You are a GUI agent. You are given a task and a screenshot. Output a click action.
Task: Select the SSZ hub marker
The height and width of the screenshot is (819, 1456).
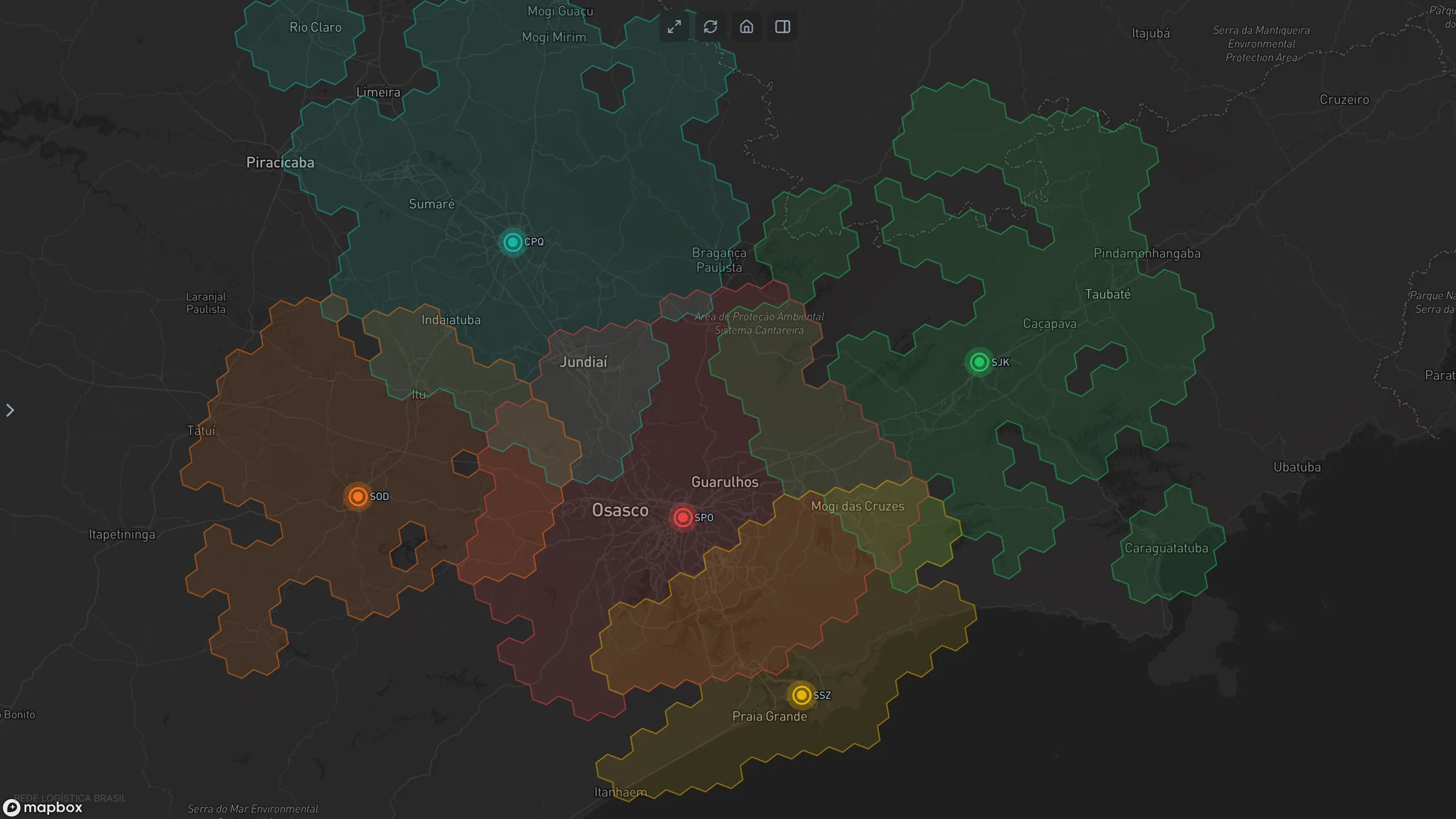[x=801, y=695]
